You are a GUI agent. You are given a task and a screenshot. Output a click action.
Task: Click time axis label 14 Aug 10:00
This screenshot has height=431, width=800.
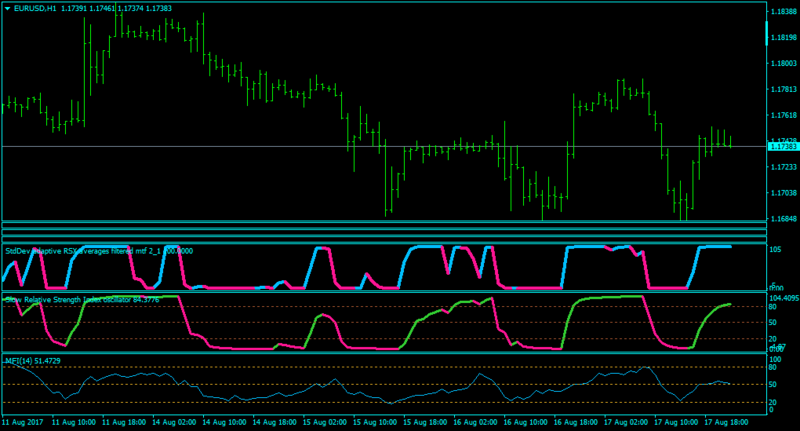click(224, 422)
